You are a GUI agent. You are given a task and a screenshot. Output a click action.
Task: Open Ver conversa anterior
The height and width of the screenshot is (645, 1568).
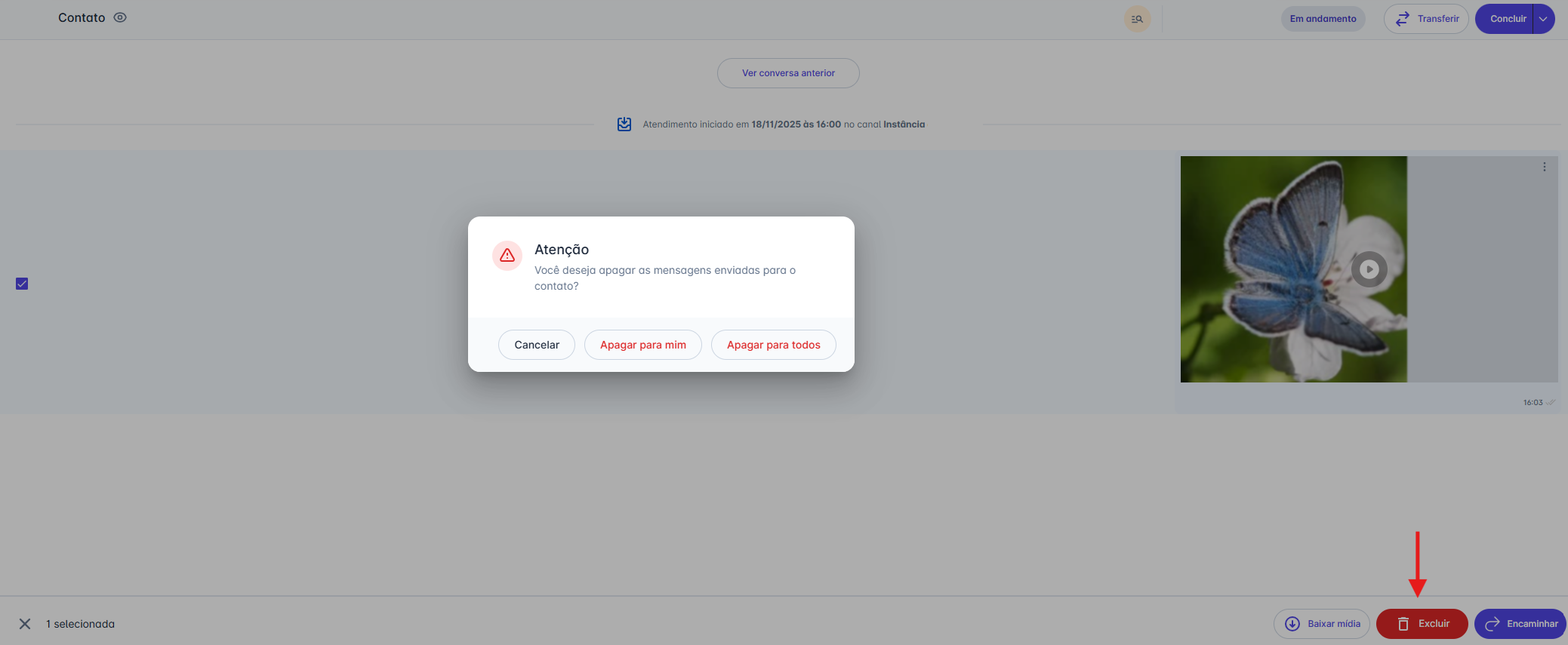788,73
